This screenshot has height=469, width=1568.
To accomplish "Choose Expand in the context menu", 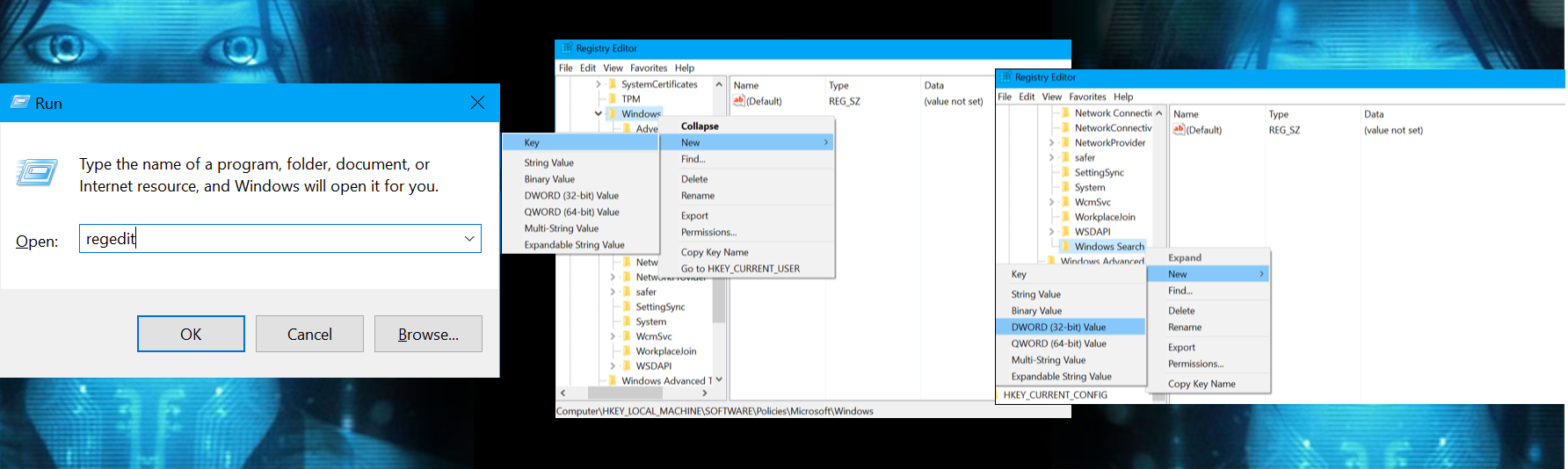I will [x=1185, y=257].
